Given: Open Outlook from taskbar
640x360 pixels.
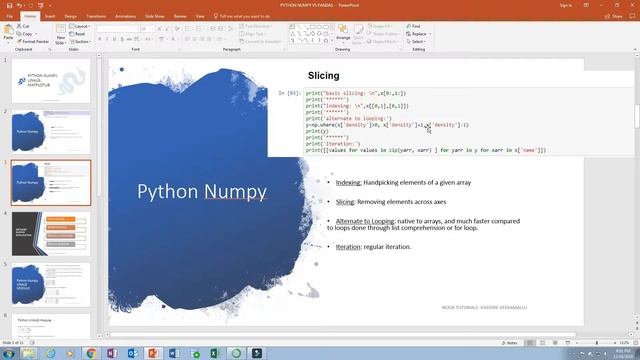Looking at the screenshot, I should pos(133,353).
